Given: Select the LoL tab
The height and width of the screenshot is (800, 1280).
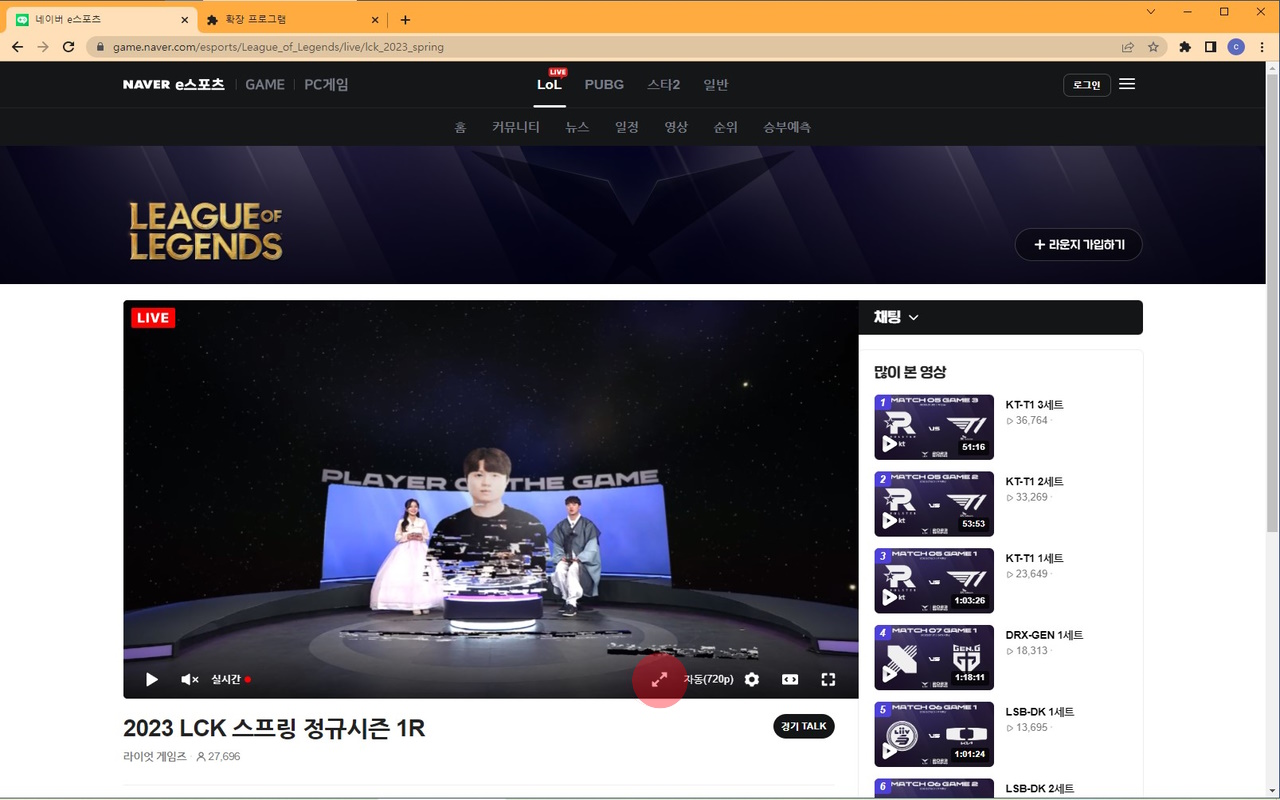Looking at the screenshot, I should coord(549,85).
